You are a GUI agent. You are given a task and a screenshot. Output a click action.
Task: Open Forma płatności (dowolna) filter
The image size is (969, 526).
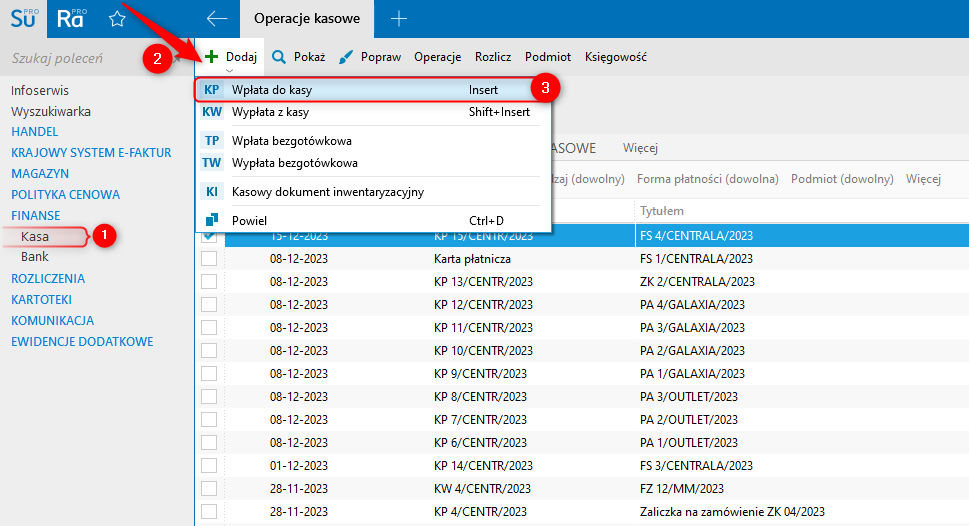tap(707, 179)
